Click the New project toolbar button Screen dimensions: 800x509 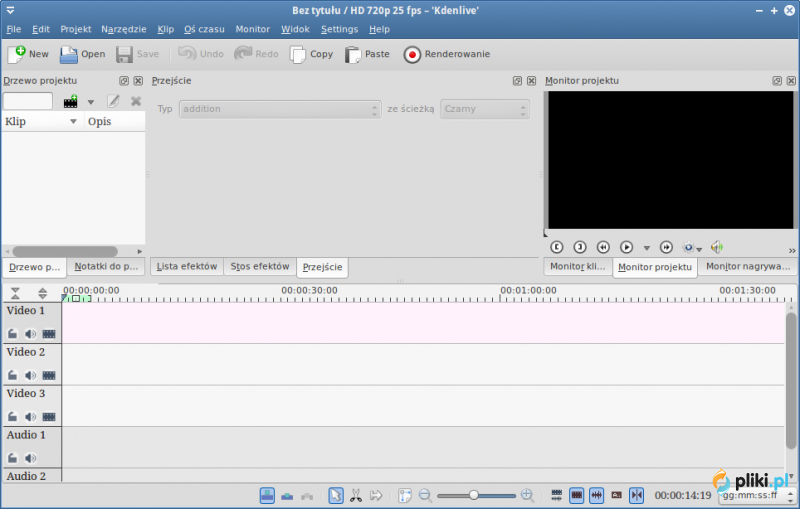click(x=28, y=54)
